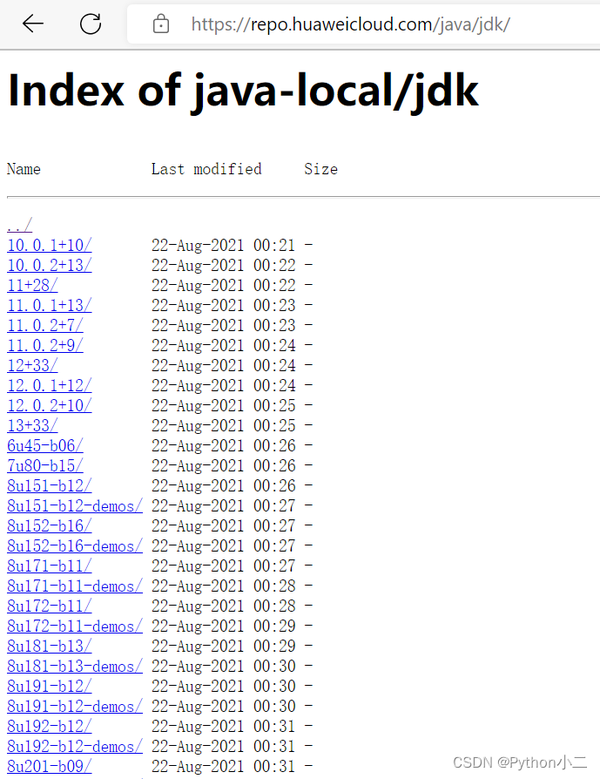Open the 13+33/ folder
The height and width of the screenshot is (779, 600).
click(x=32, y=425)
